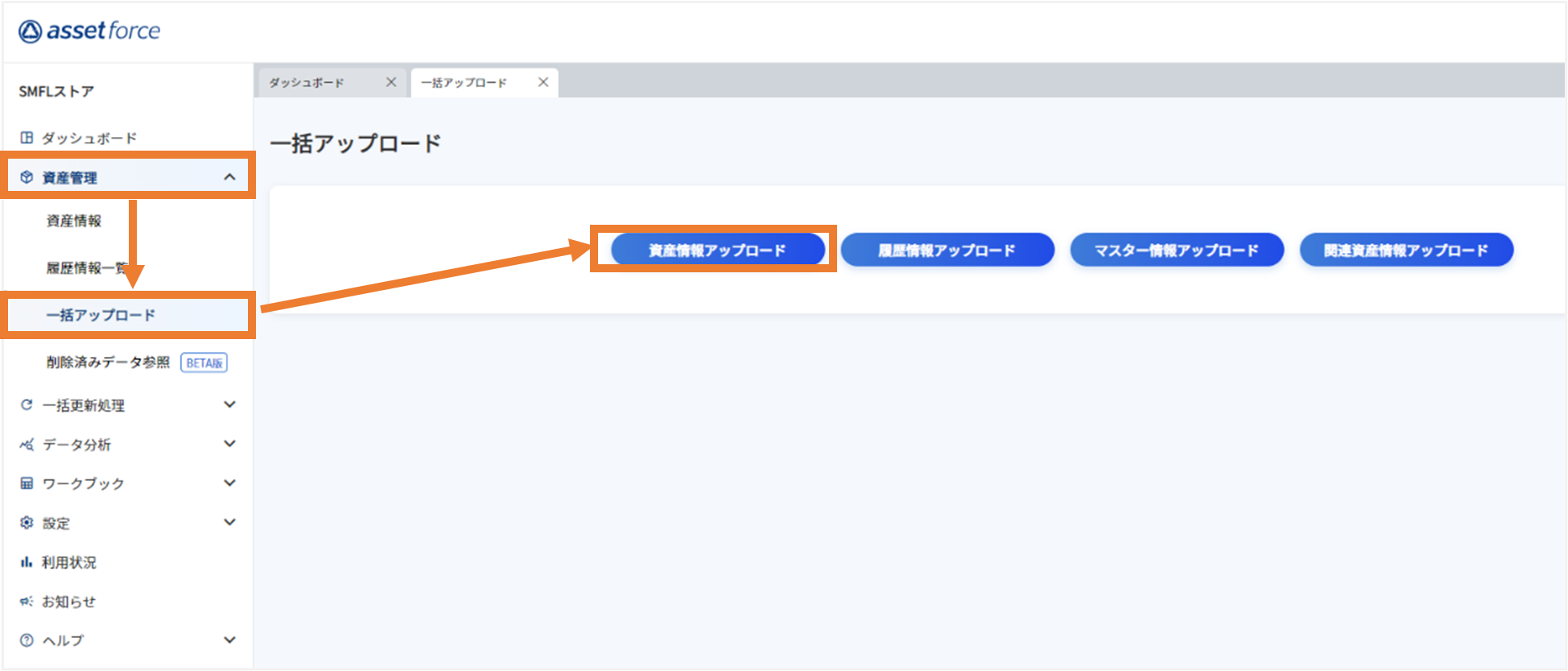
Task: Click the ワークブック table icon
Action: point(27,483)
